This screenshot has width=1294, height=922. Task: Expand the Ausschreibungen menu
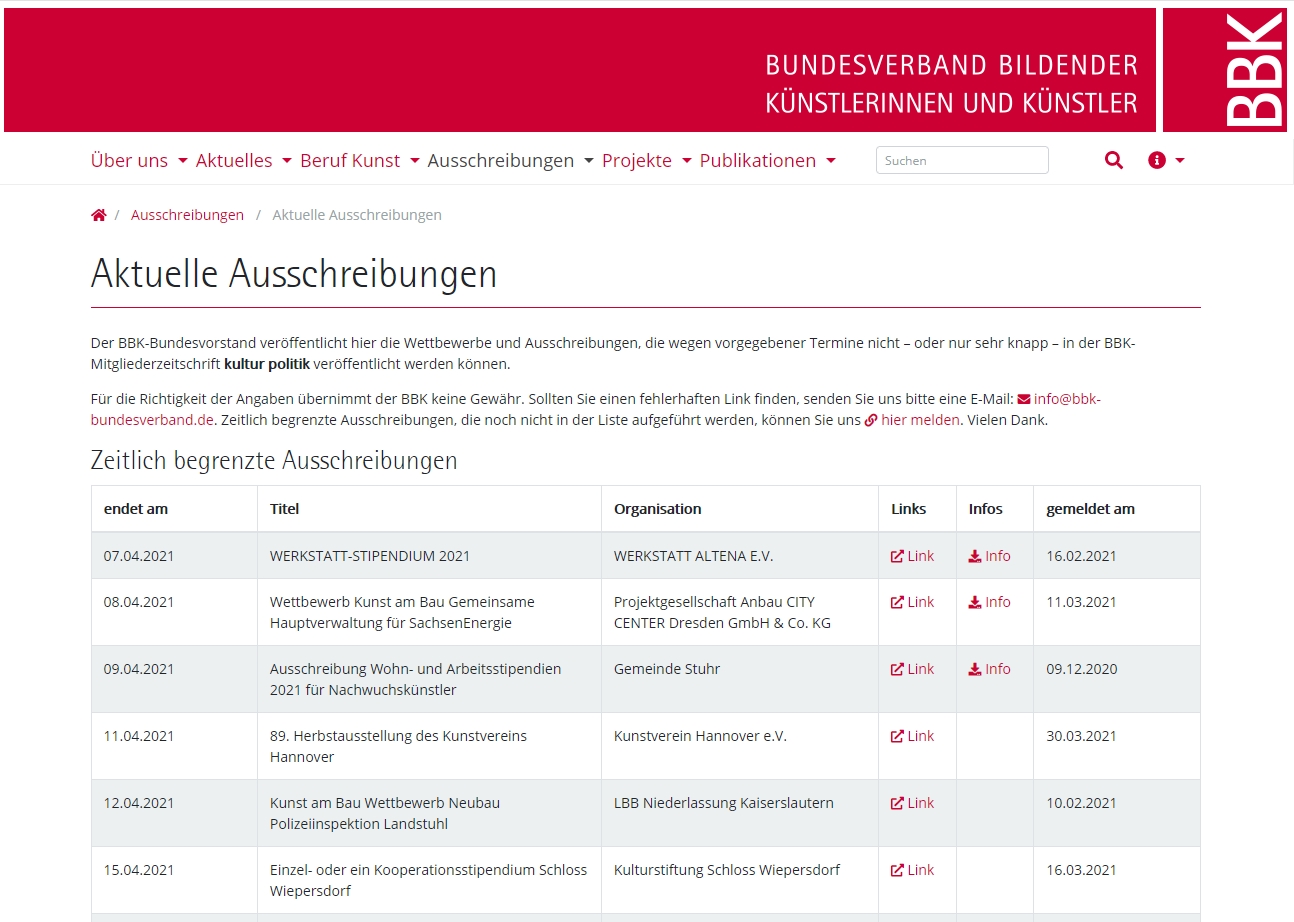point(511,160)
